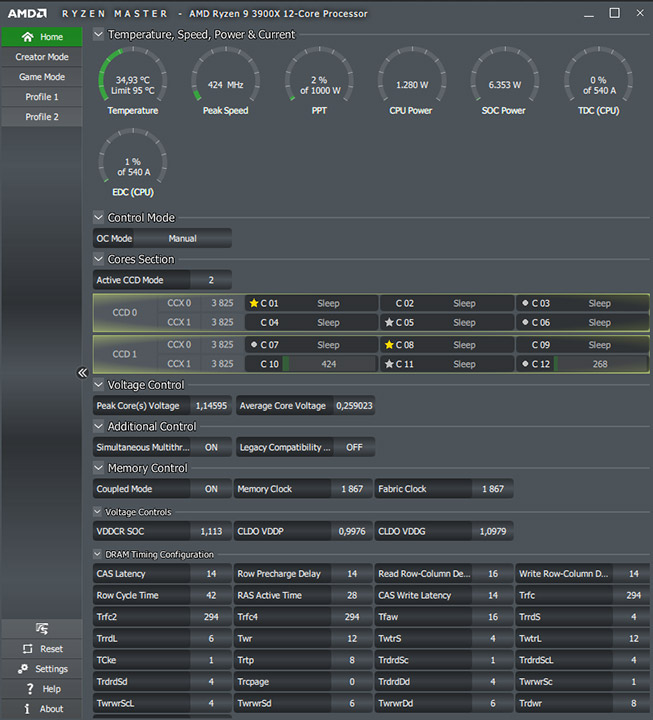
Task: Click the gold star on core C 01
Action: 253,303
